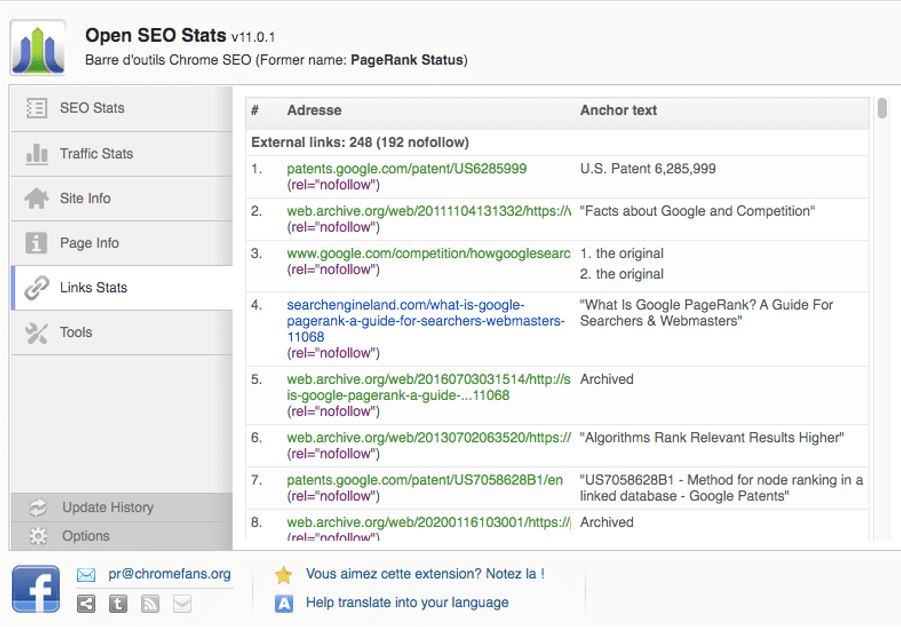Open the www.google.com/competition link

coord(429,253)
